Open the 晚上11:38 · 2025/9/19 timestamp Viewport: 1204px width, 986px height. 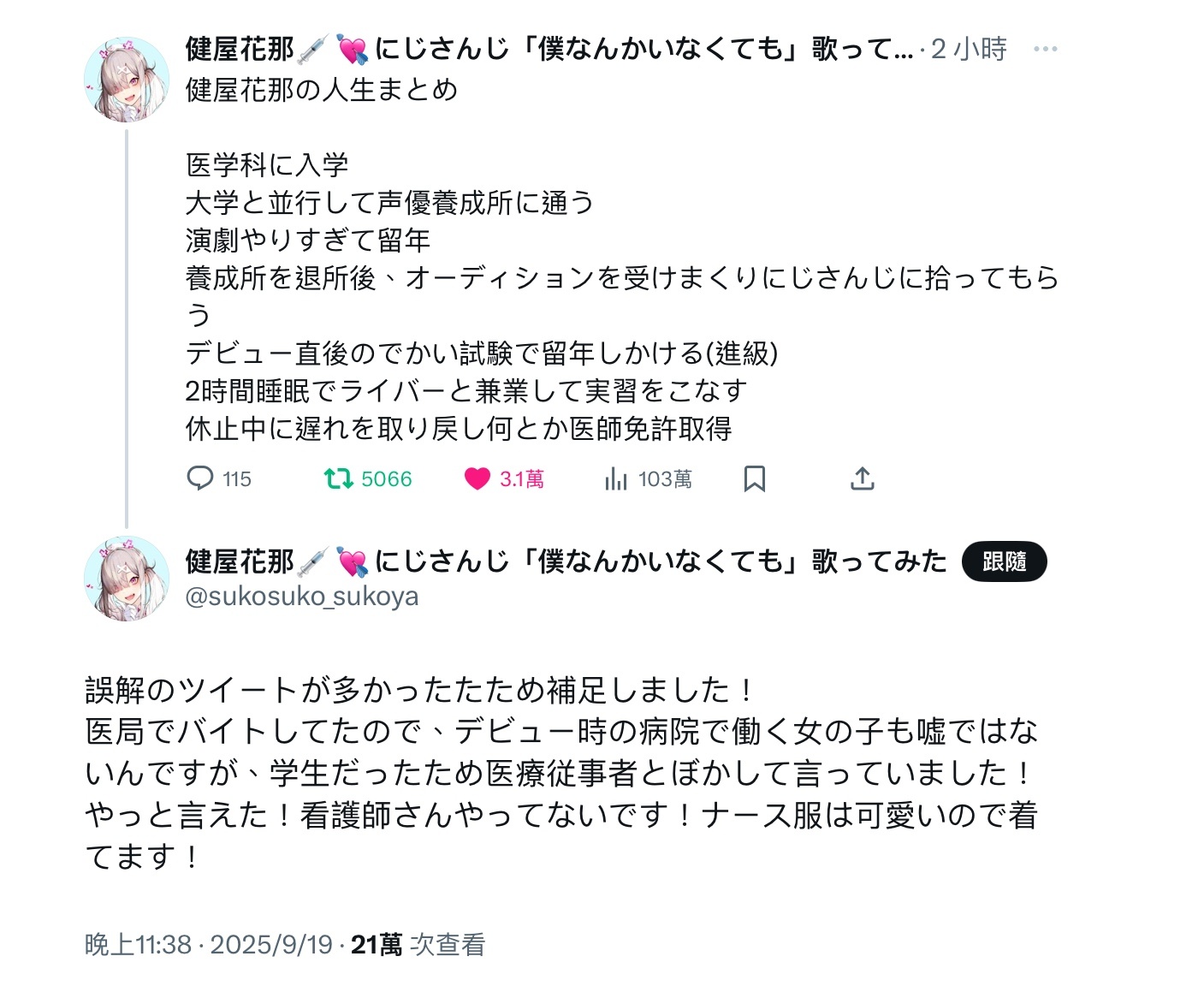pos(208,944)
